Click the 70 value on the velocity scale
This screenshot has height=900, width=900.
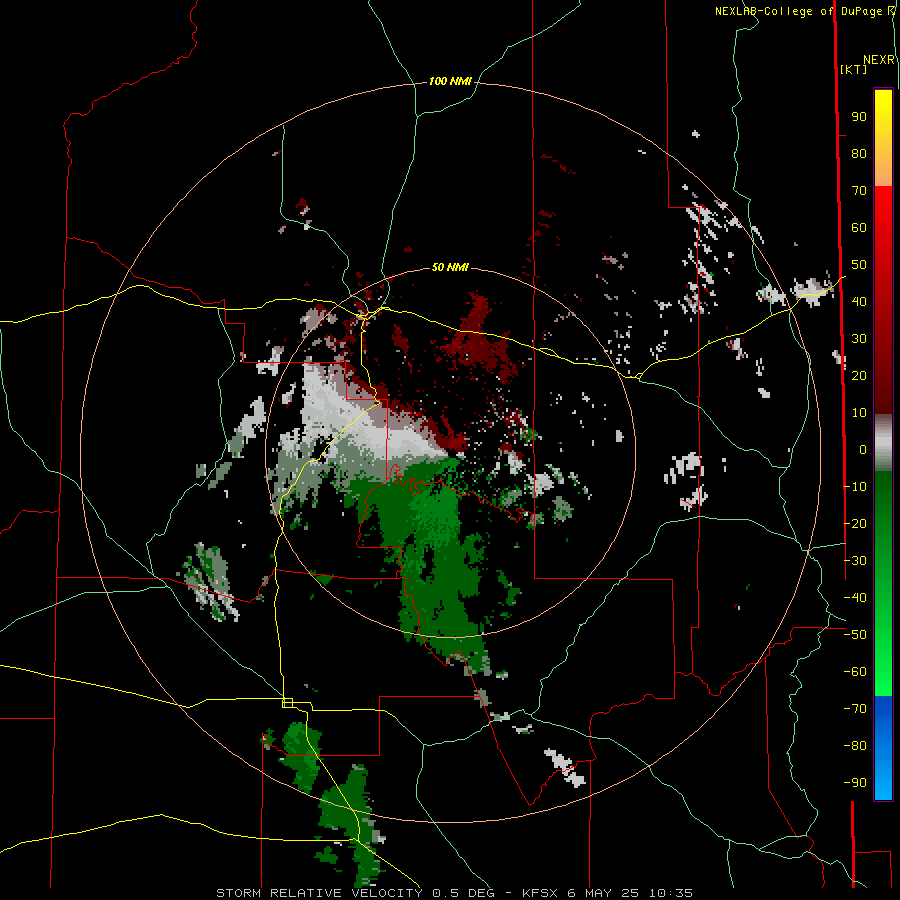(859, 191)
